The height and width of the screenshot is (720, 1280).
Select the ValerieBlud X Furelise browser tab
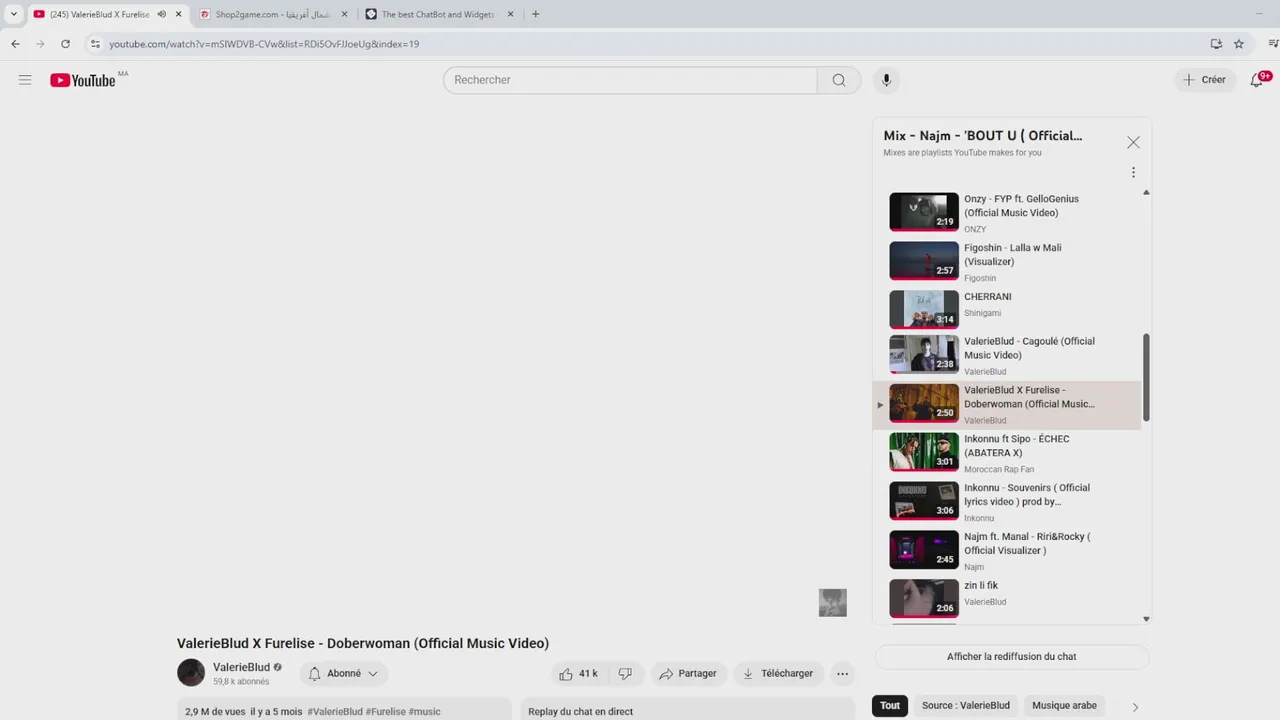[x=108, y=15]
